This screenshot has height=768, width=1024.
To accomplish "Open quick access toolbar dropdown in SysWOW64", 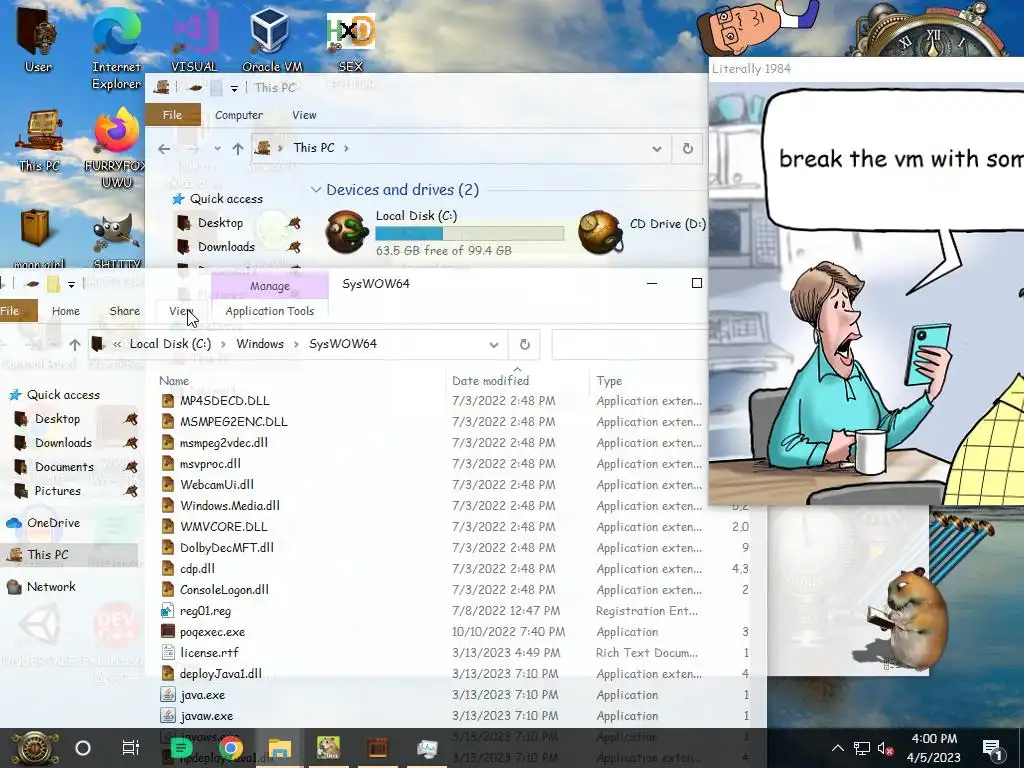I will pyautogui.click(x=71, y=284).
